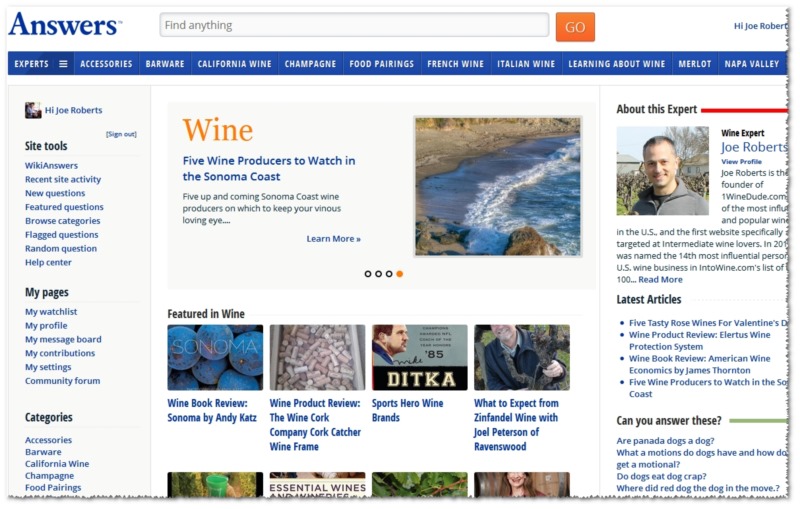
Task: Open Featured questions link
Action: (x=64, y=207)
